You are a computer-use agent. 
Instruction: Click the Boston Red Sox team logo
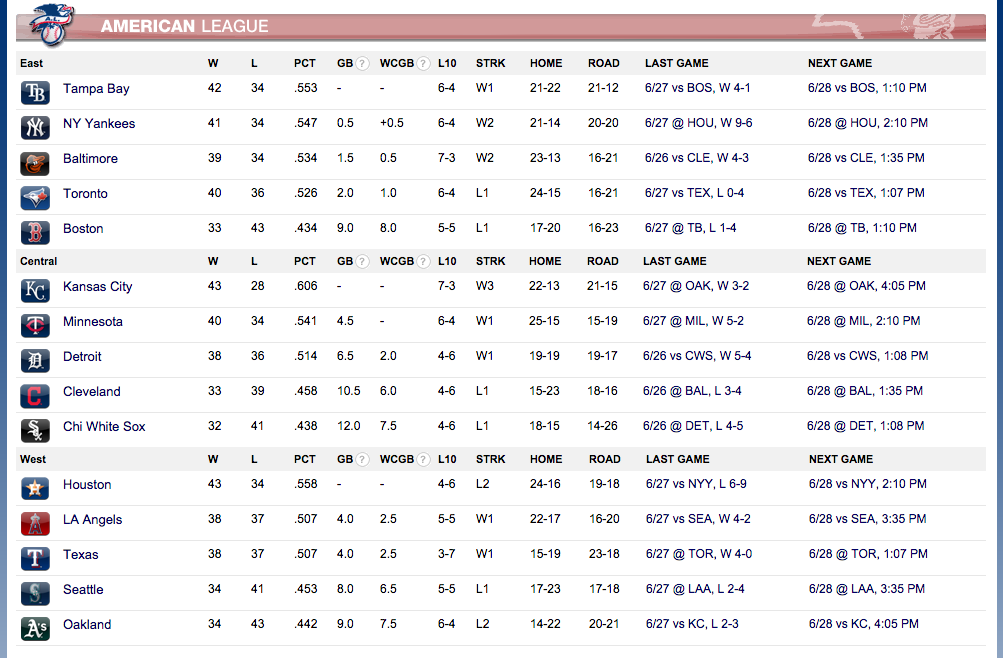pyautogui.click(x=35, y=233)
